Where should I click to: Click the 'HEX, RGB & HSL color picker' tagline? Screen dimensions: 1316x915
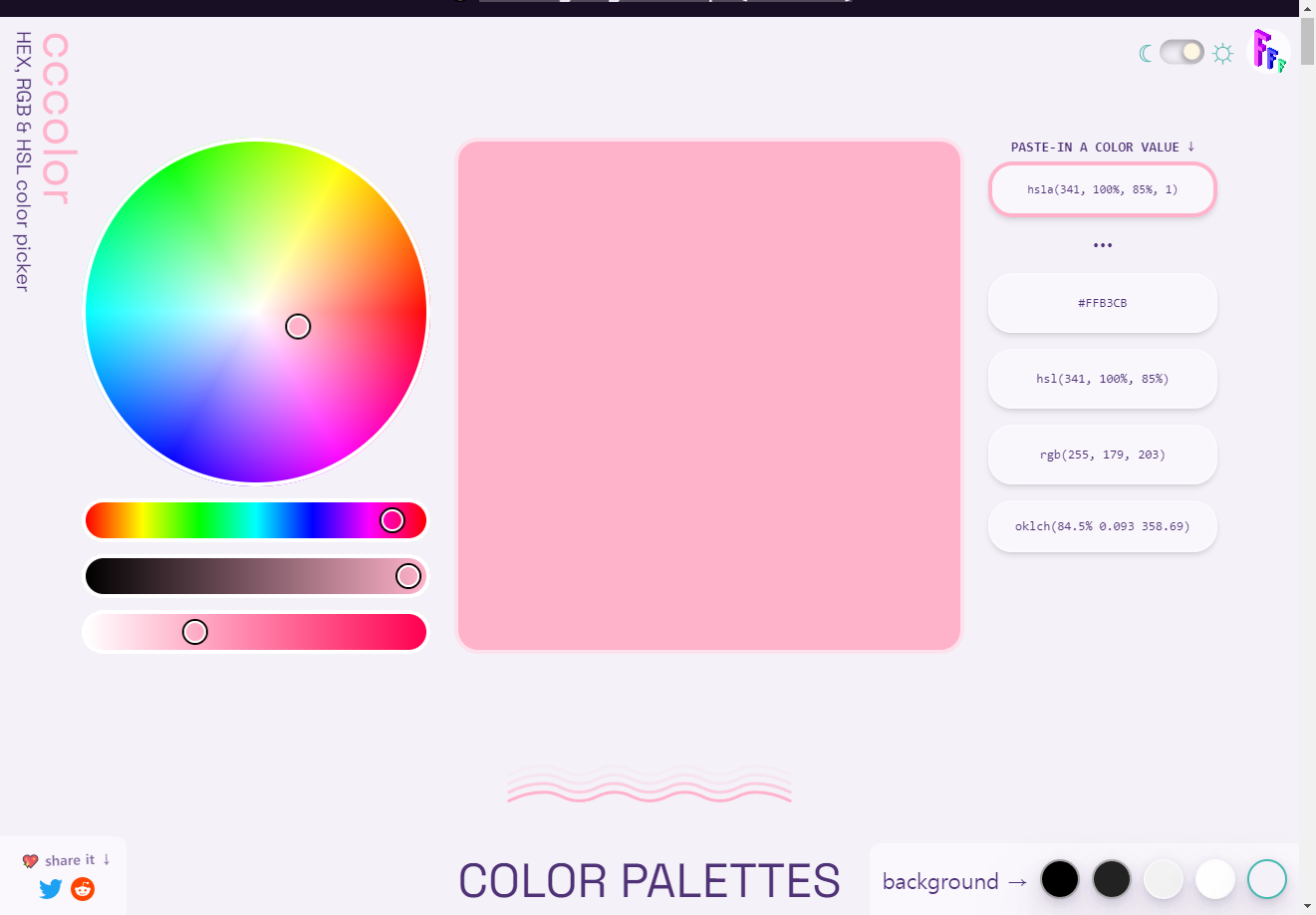(23, 161)
